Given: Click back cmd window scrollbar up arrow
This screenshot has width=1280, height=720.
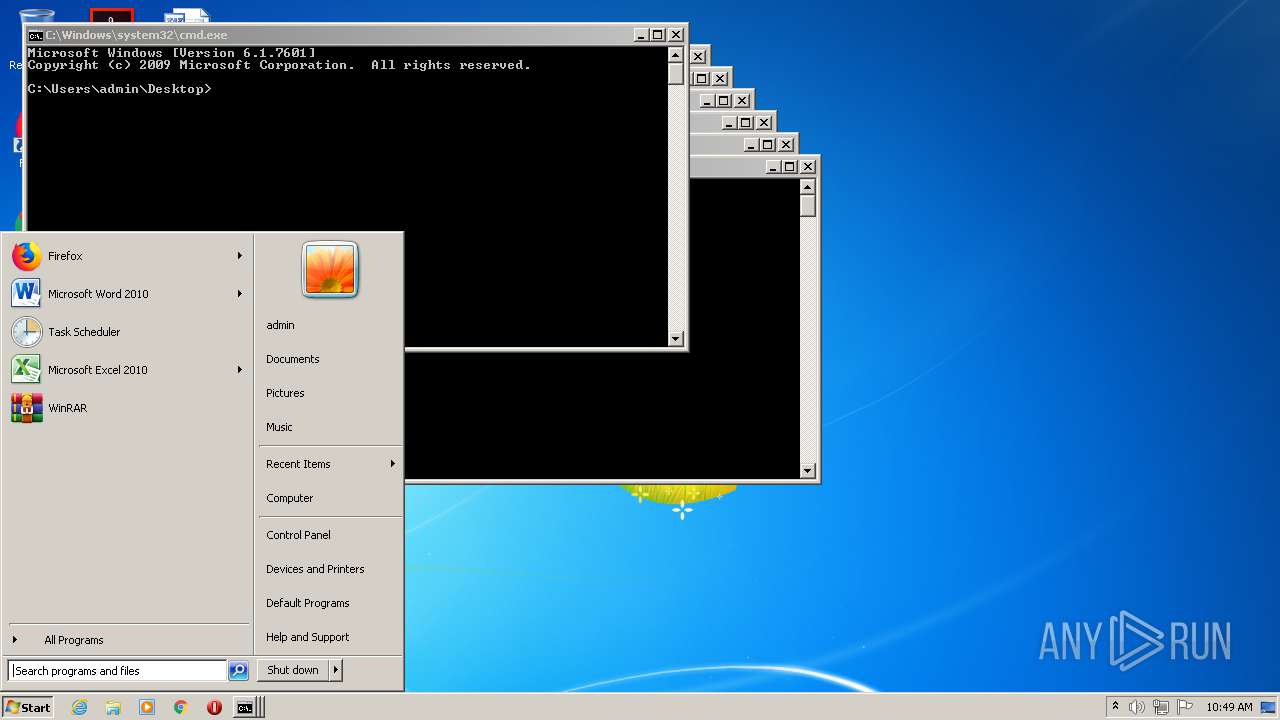Looking at the screenshot, I should pos(808,187).
